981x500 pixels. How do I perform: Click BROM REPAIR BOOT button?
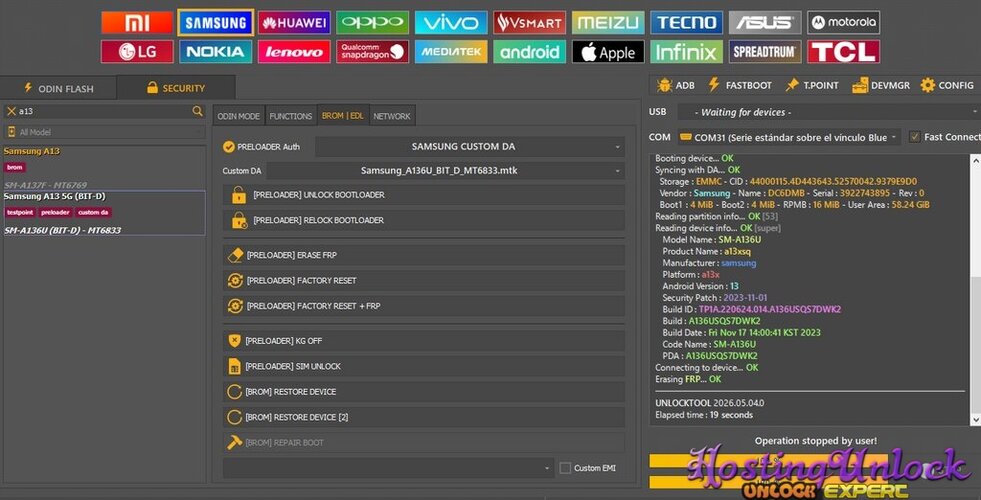(x=424, y=442)
